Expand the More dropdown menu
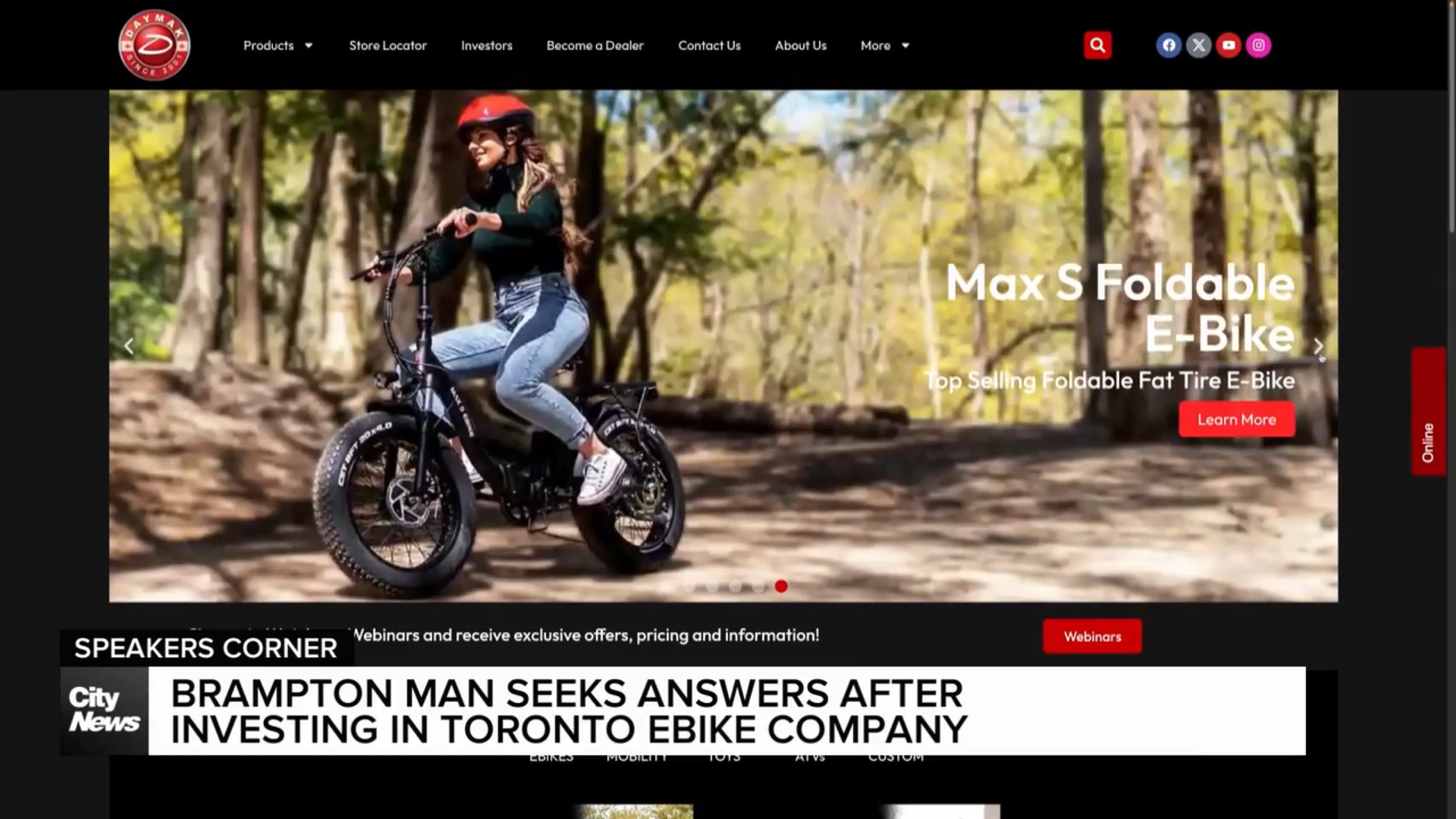This screenshot has height=819, width=1456. [x=884, y=45]
